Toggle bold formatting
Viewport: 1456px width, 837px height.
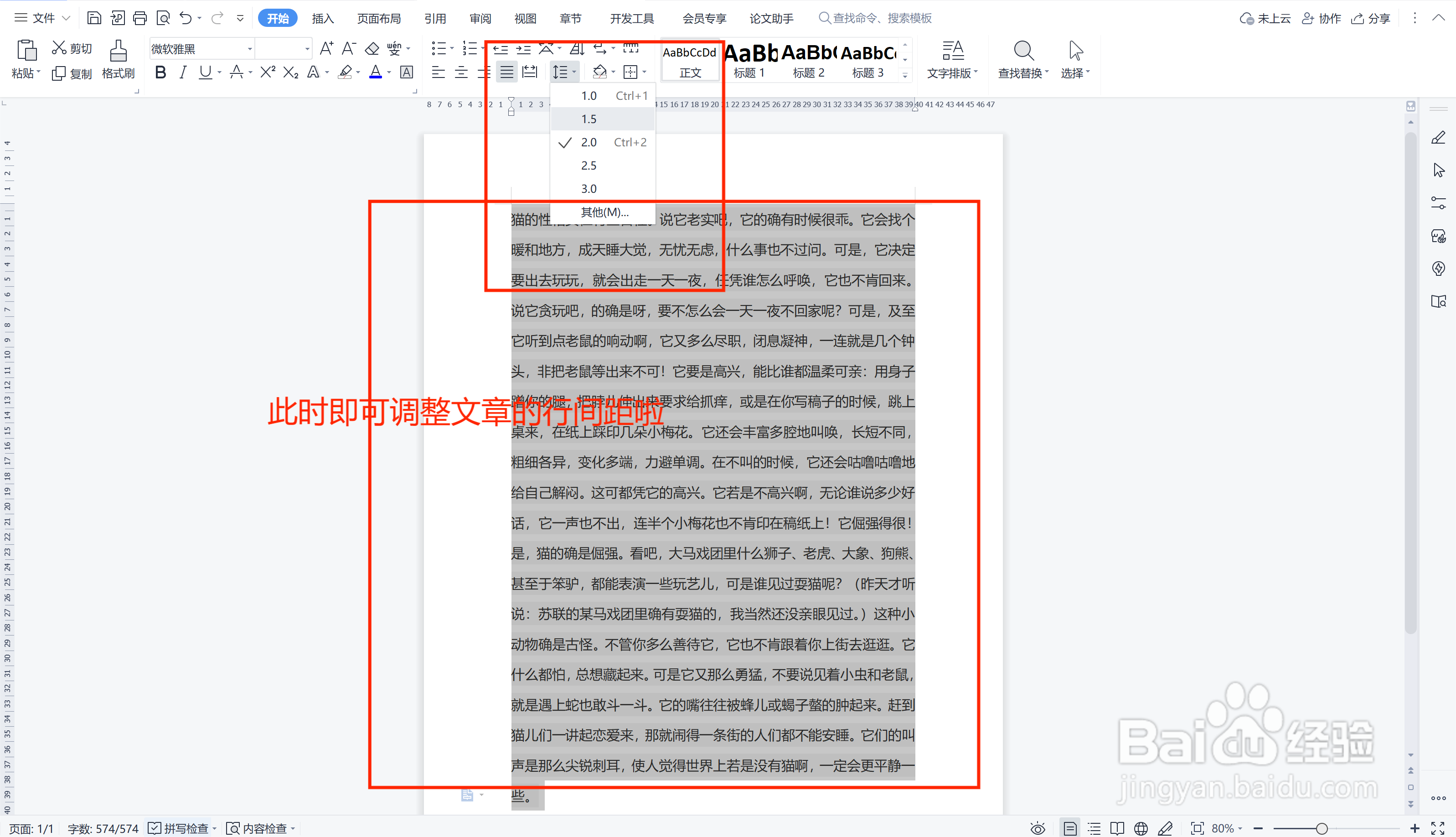(160, 72)
